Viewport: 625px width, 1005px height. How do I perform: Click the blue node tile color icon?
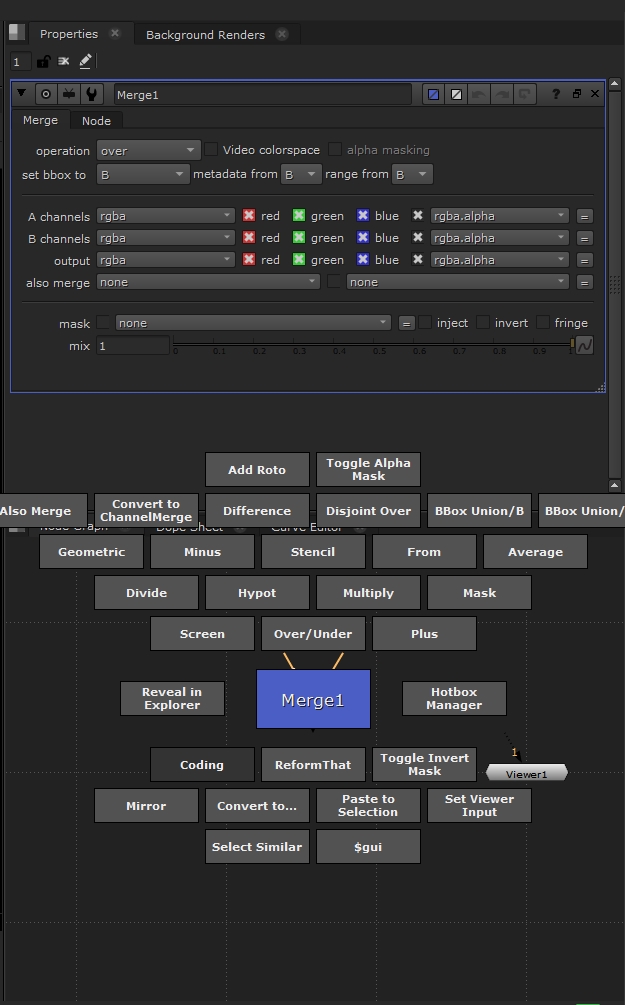(433, 95)
